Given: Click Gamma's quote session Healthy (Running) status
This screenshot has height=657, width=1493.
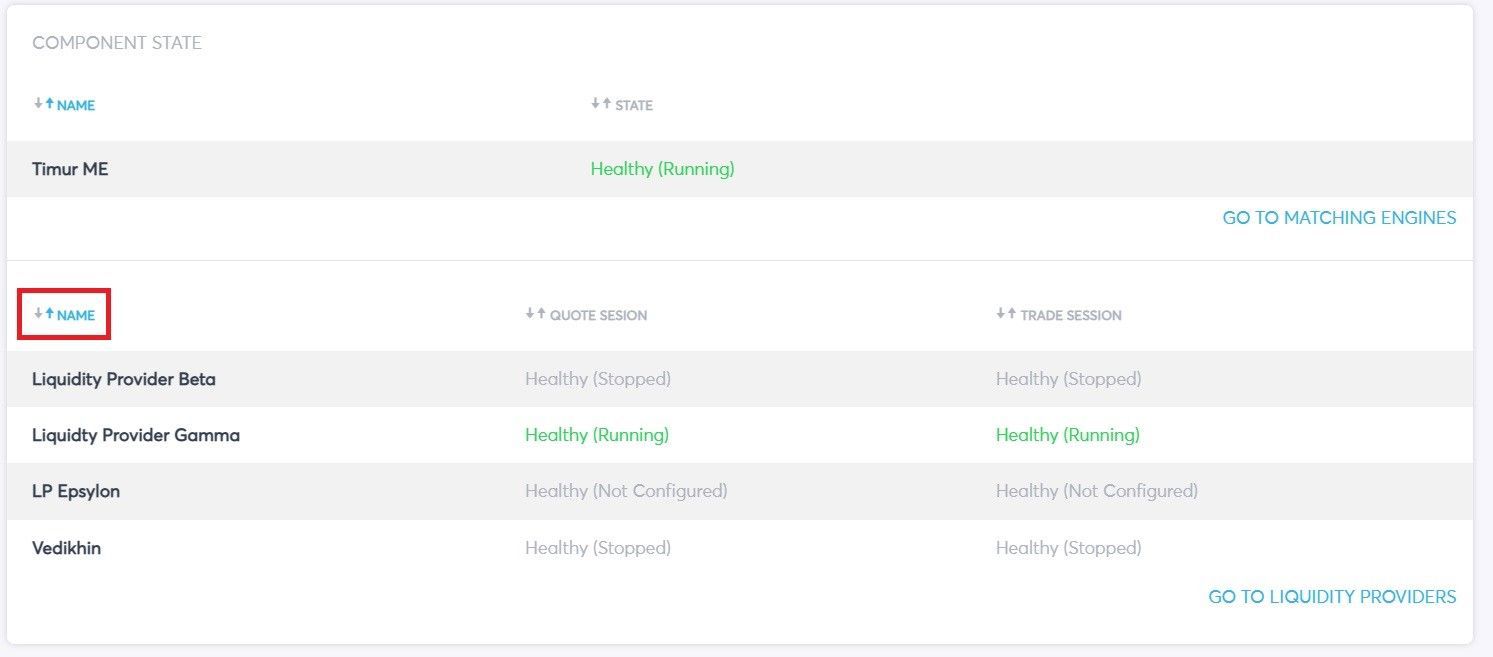Looking at the screenshot, I should [597, 435].
